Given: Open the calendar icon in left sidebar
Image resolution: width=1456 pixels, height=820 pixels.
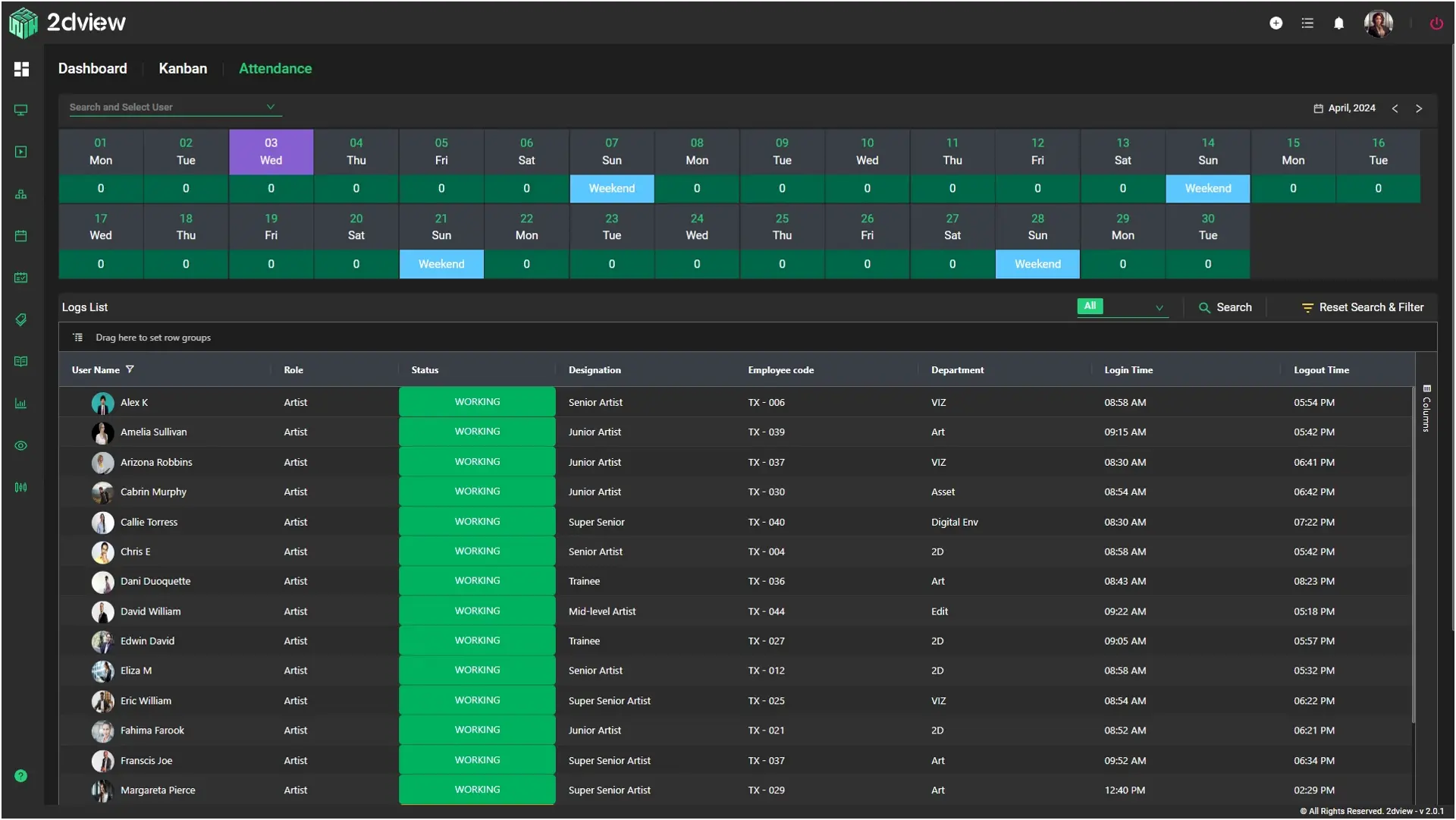Looking at the screenshot, I should coord(21,236).
